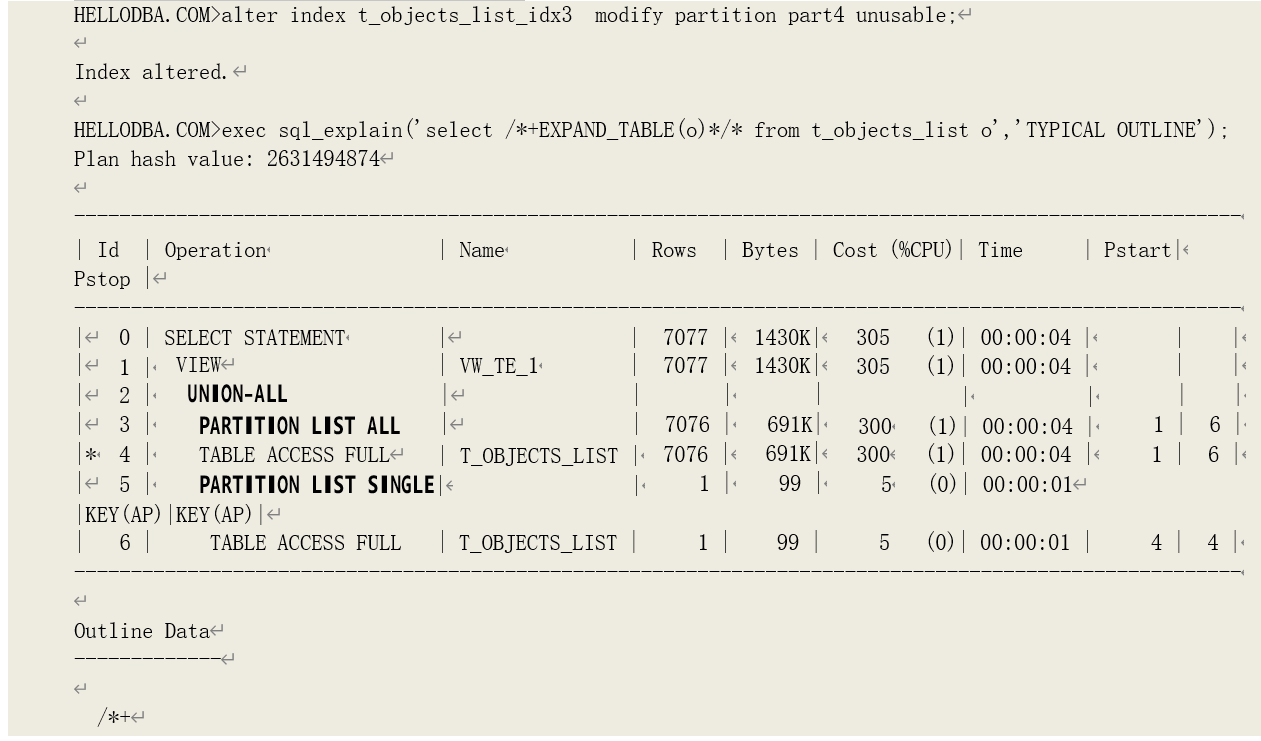Click the bold 'PARTITION LIST SINGLE' operation
This screenshot has height=741, width=1261.
[x=316, y=486]
